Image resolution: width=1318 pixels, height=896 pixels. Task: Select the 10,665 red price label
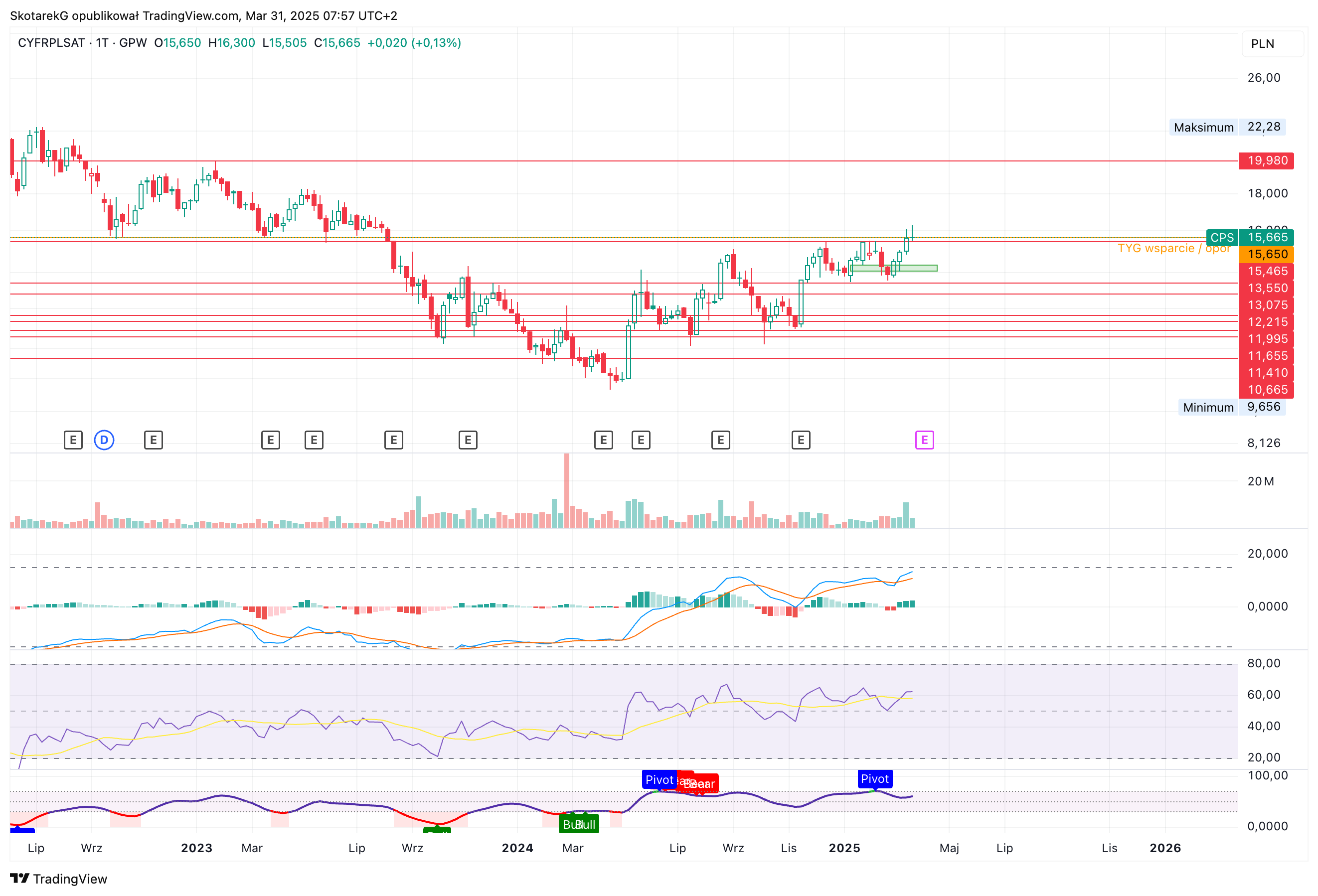(x=1267, y=390)
